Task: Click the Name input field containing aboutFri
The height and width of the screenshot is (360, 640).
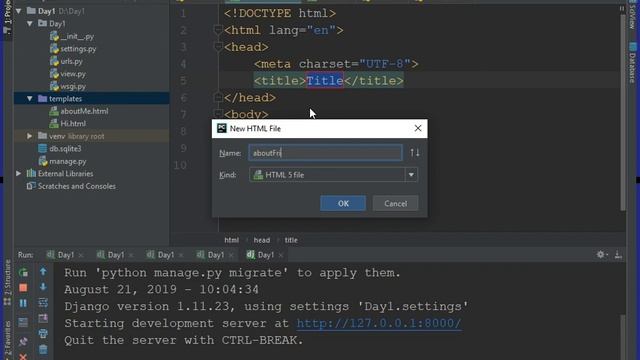Action: click(325, 153)
